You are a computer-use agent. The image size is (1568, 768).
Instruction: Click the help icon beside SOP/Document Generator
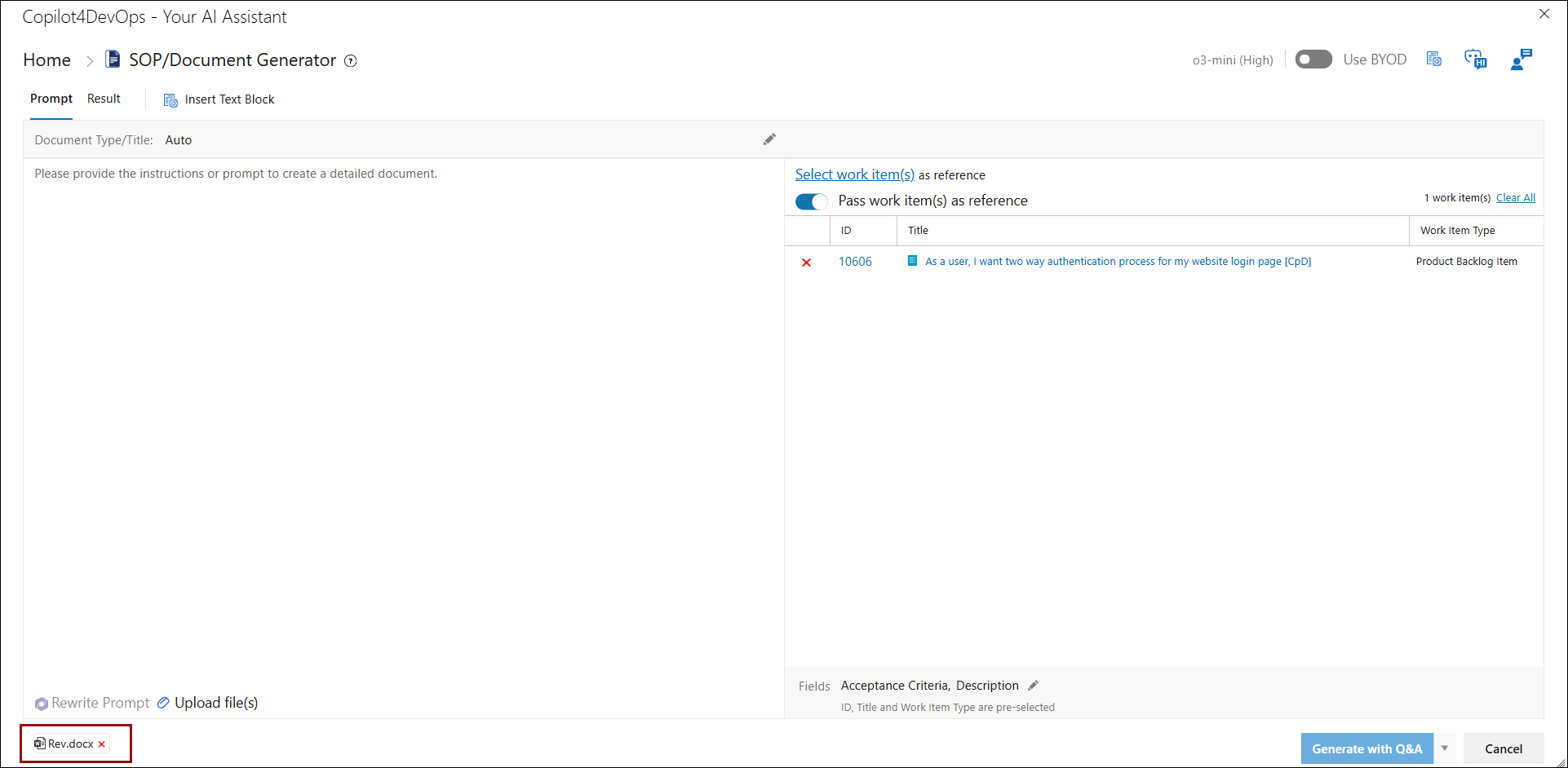tap(351, 61)
